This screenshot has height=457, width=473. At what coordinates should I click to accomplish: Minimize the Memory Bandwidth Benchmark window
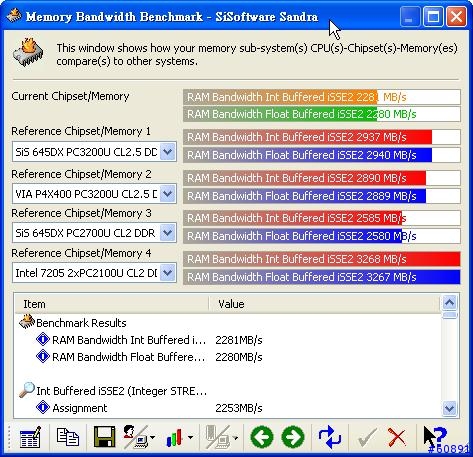(x=409, y=16)
